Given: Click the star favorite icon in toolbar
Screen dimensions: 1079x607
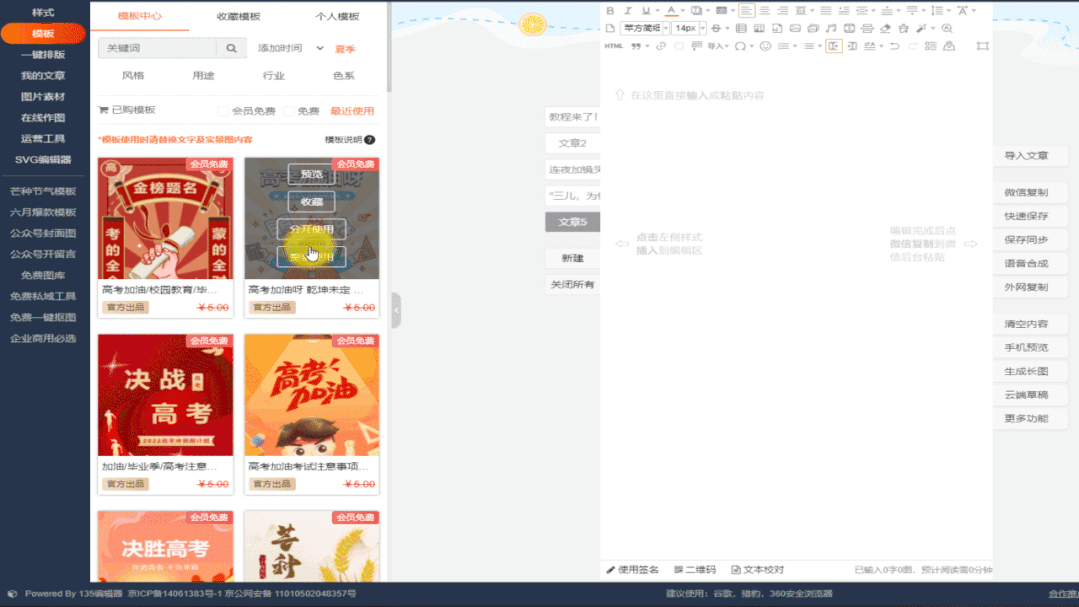Looking at the screenshot, I should pos(904,28).
